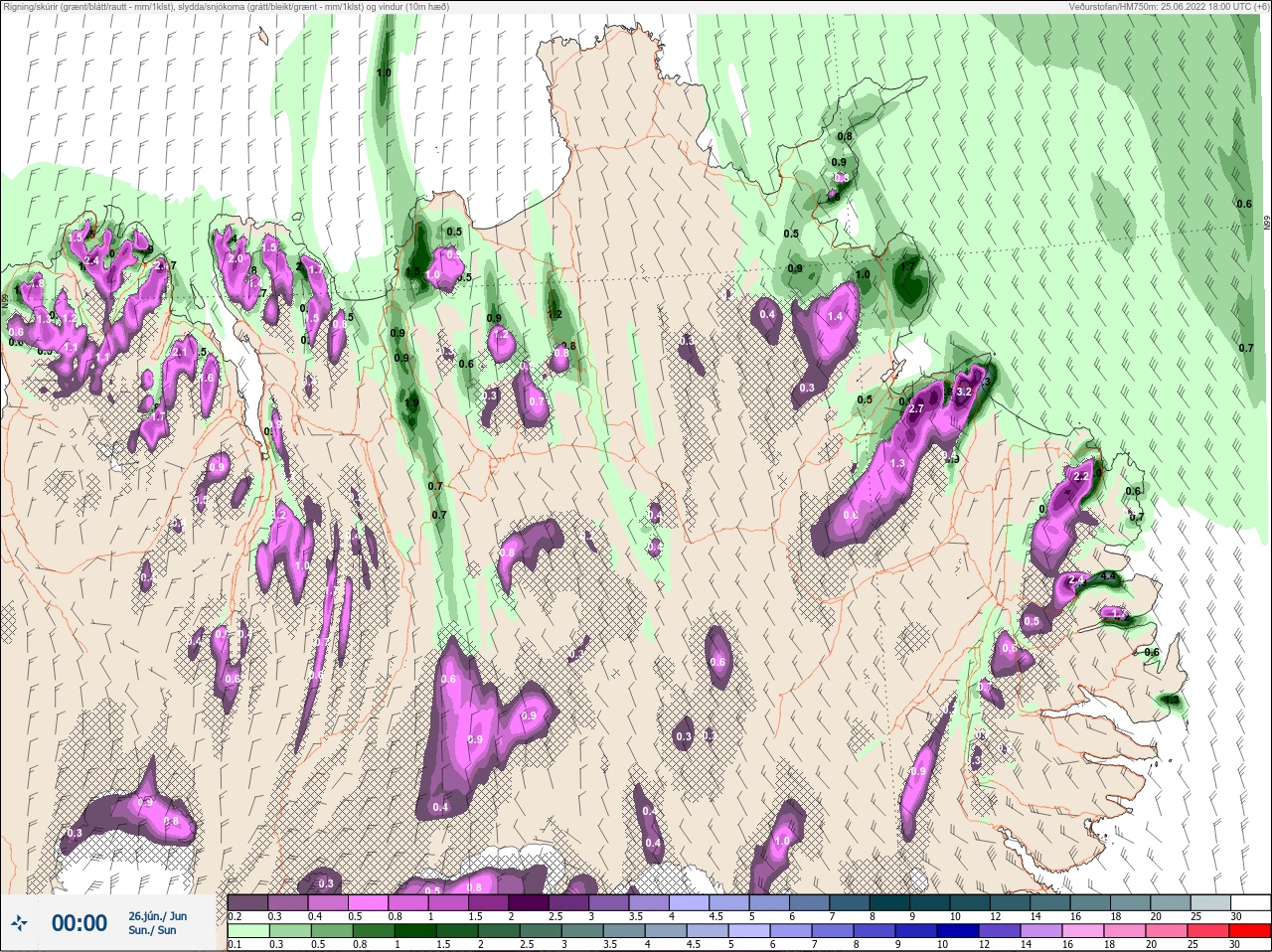1272x952 pixels.
Task: Pick the white 25–30 swatch in upper legend
Action: [1250, 902]
